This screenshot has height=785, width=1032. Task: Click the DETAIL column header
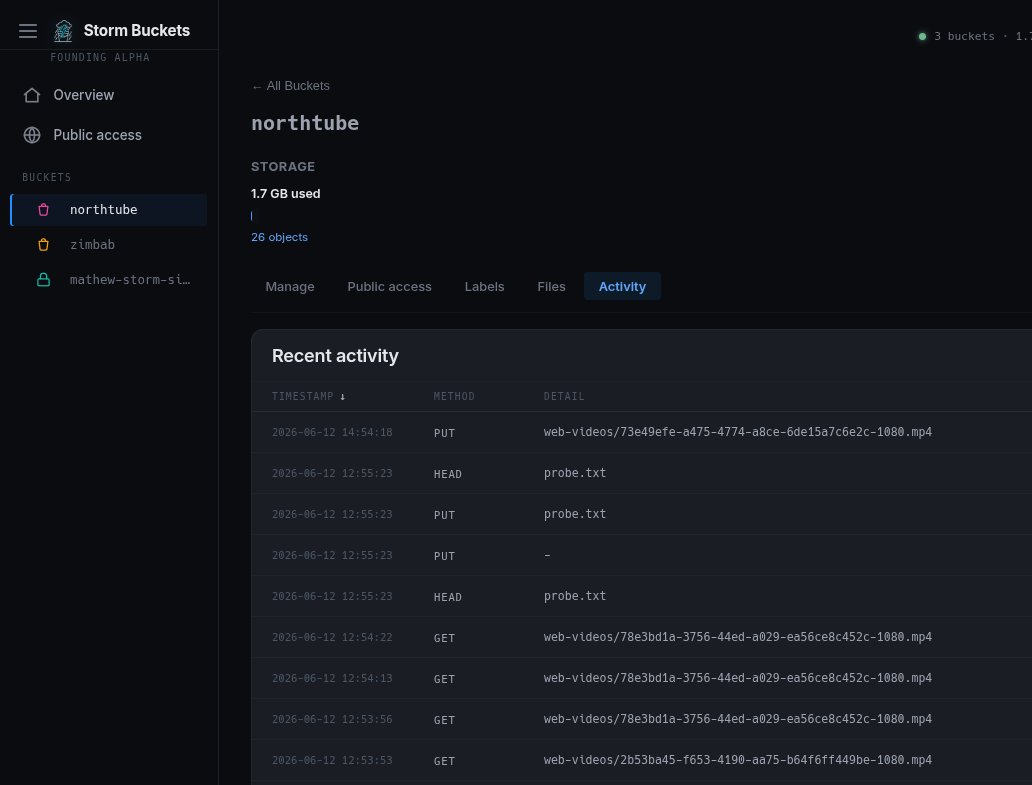pos(563,397)
